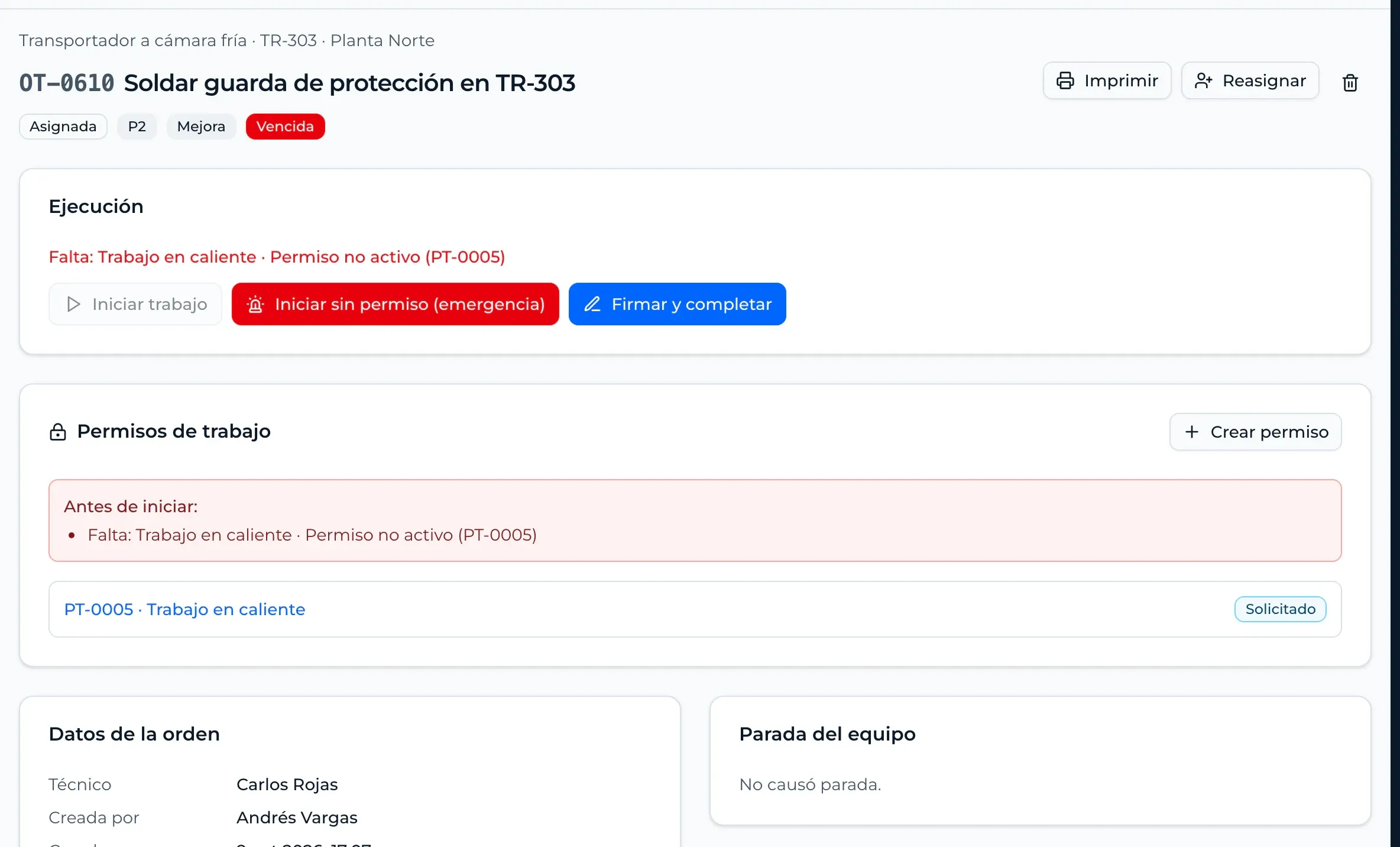The height and width of the screenshot is (847, 1400).
Task: Open the Imprimir button
Action: [1107, 80]
